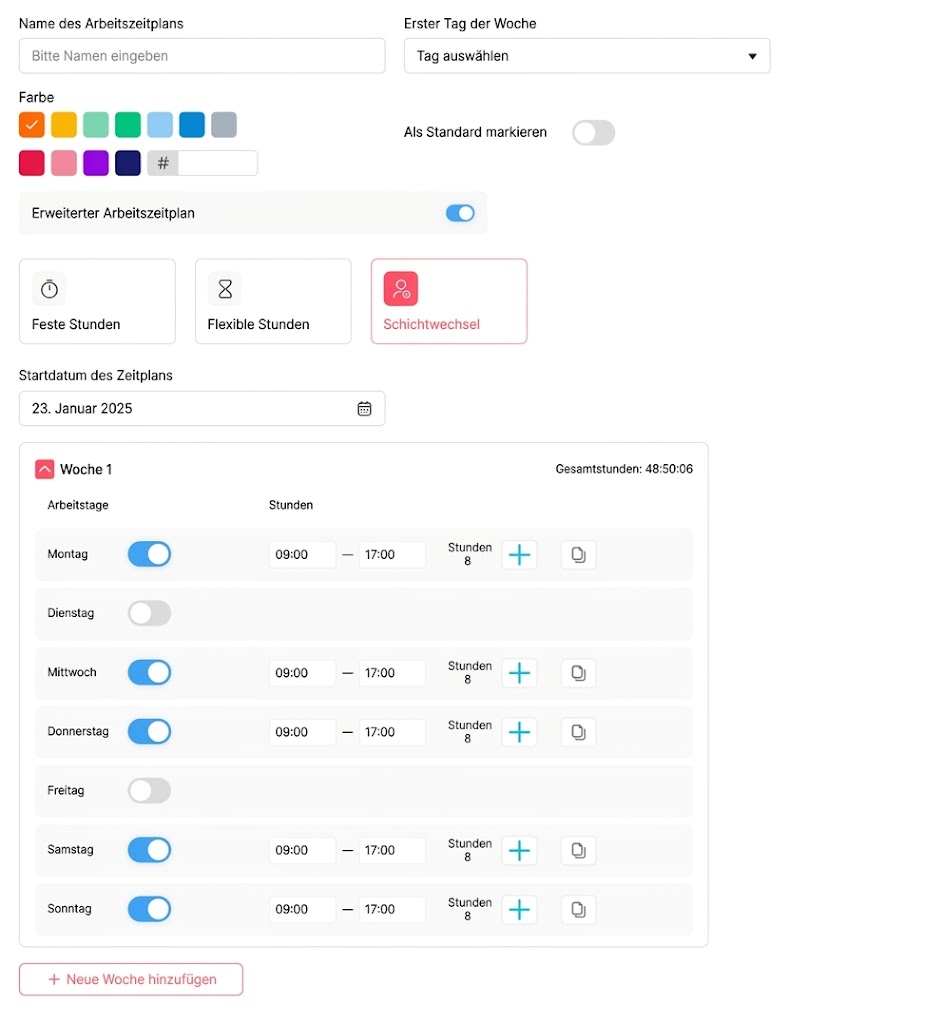Viewport: 943px width, 1024px height.
Task: Edit Donnerstag end time 17:00
Action: pyautogui.click(x=392, y=732)
